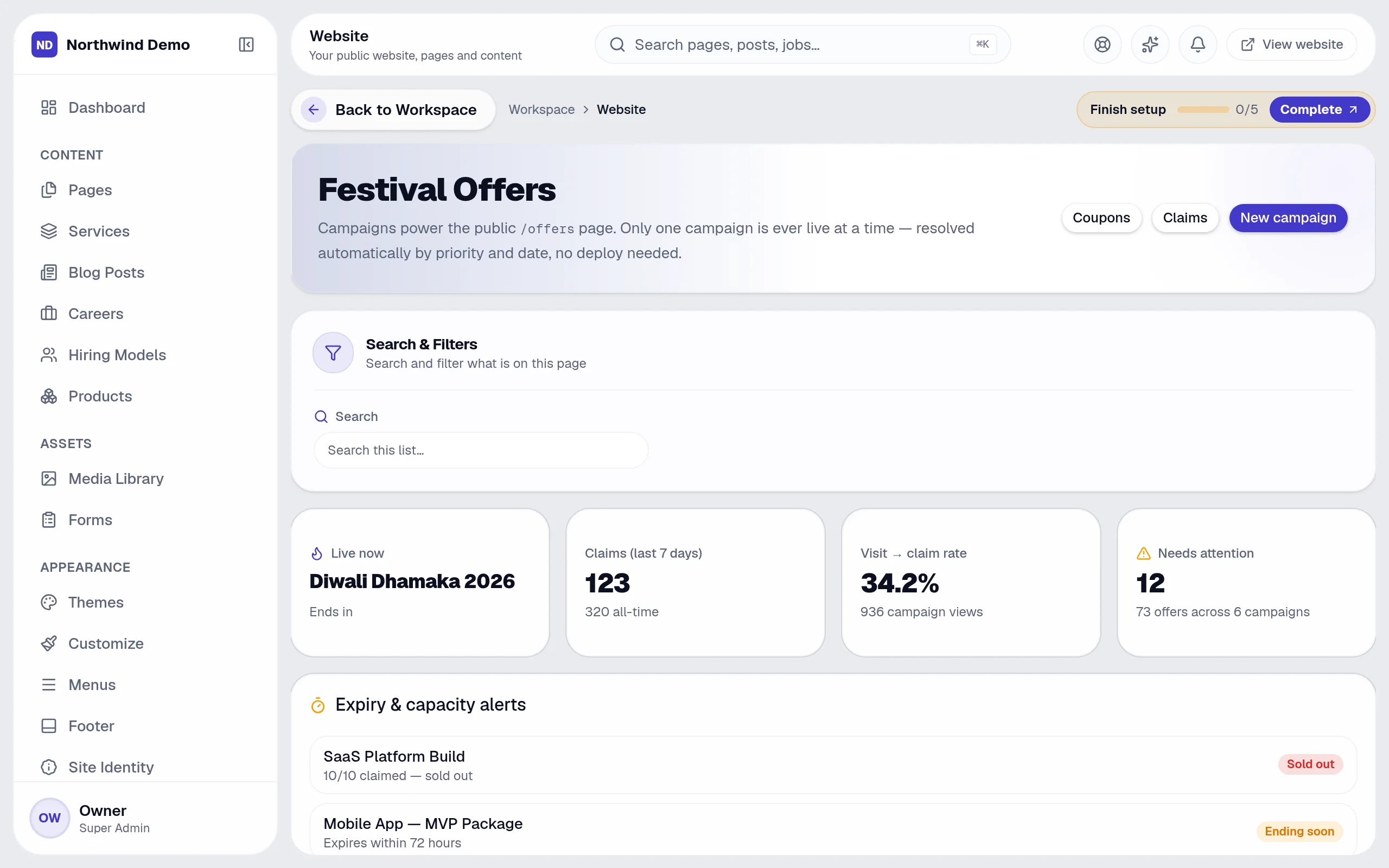Go to Forms section
Image resolution: width=1389 pixels, height=868 pixels.
click(x=145, y=520)
